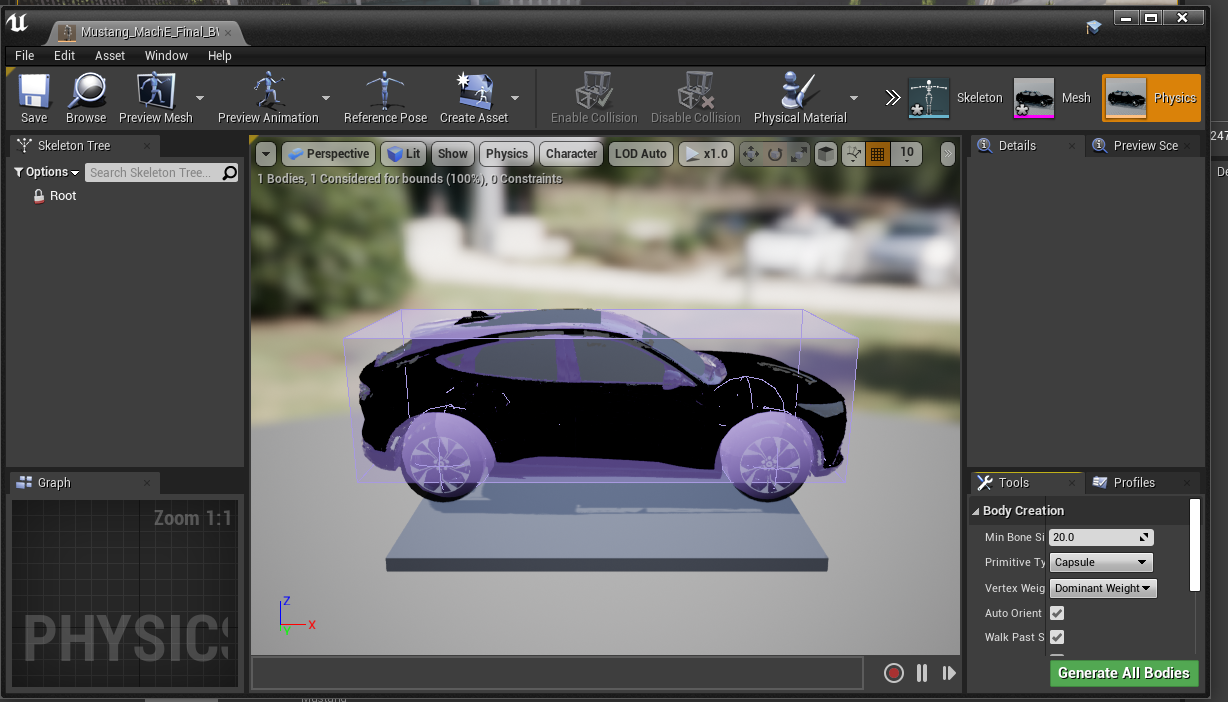Screen dimensions: 1228x702
Task: Open the viewport Physics menu
Action: [x=507, y=154]
